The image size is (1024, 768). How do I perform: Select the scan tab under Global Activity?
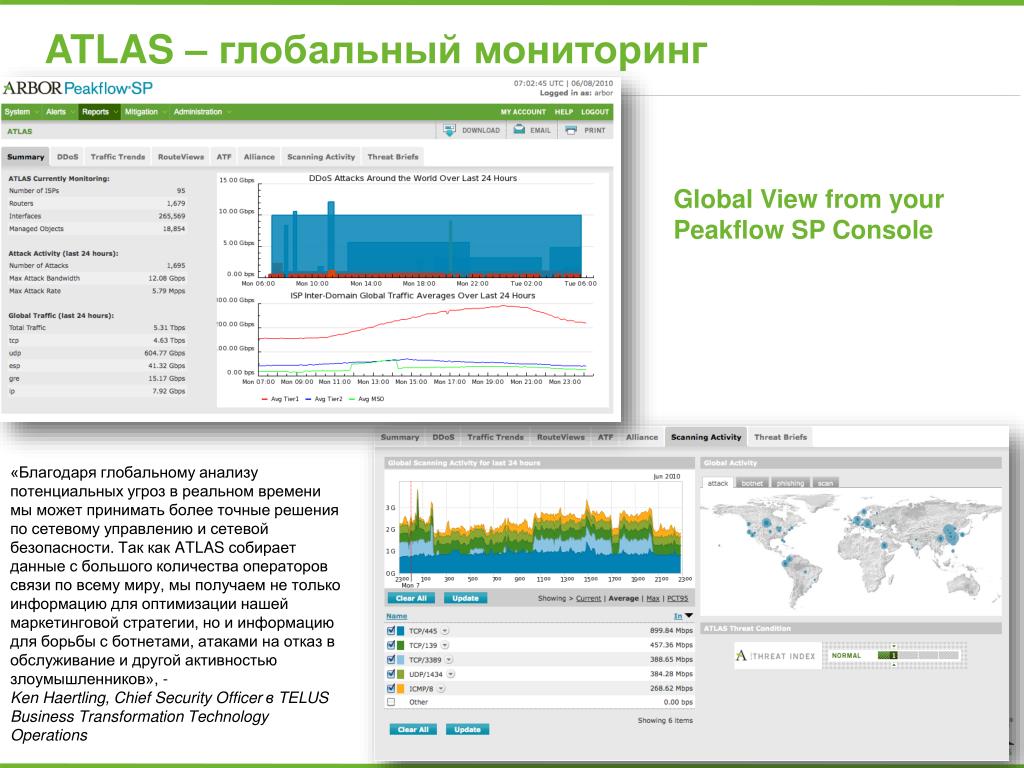point(825,483)
